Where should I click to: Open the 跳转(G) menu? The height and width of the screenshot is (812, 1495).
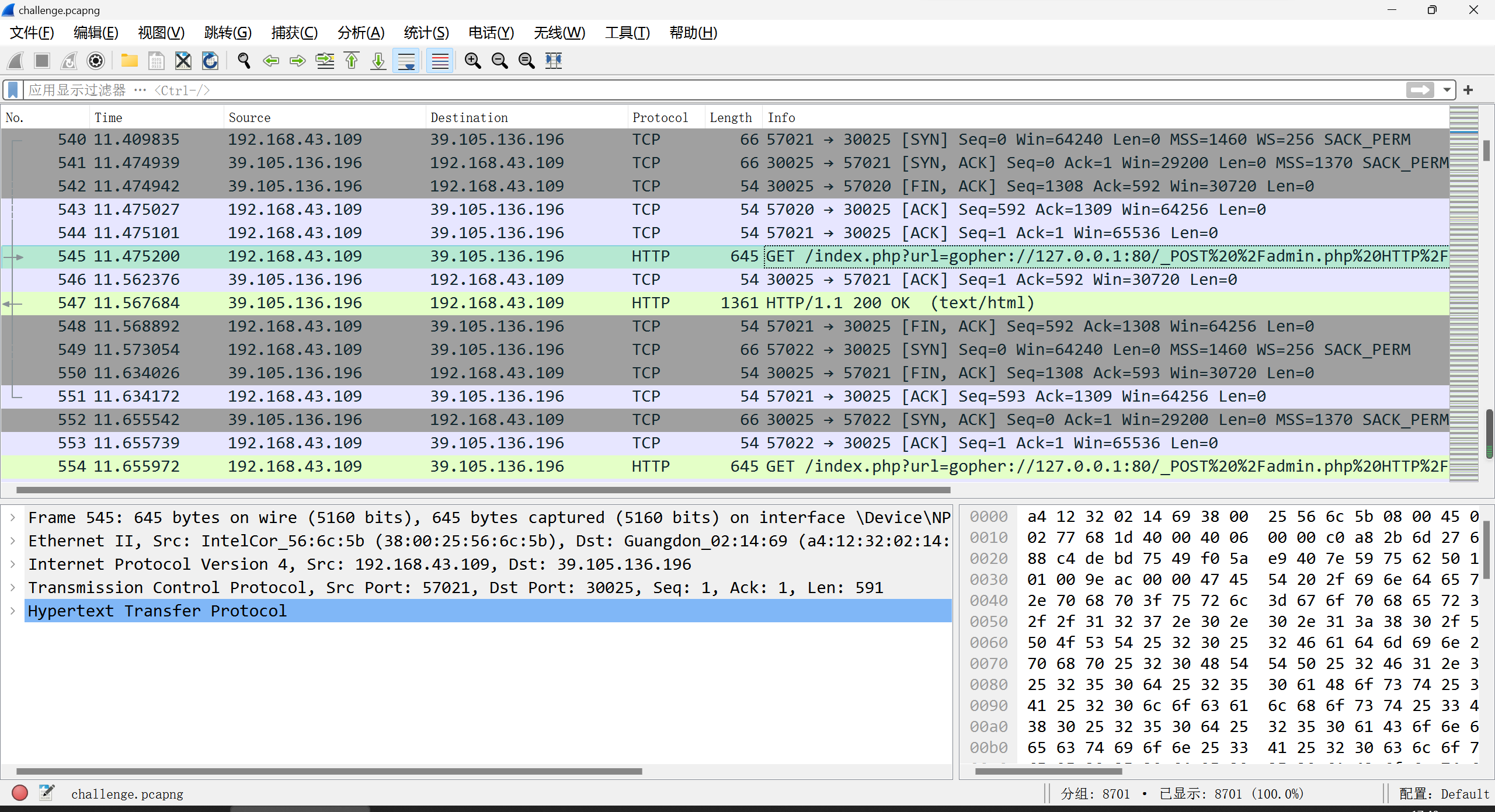point(228,33)
